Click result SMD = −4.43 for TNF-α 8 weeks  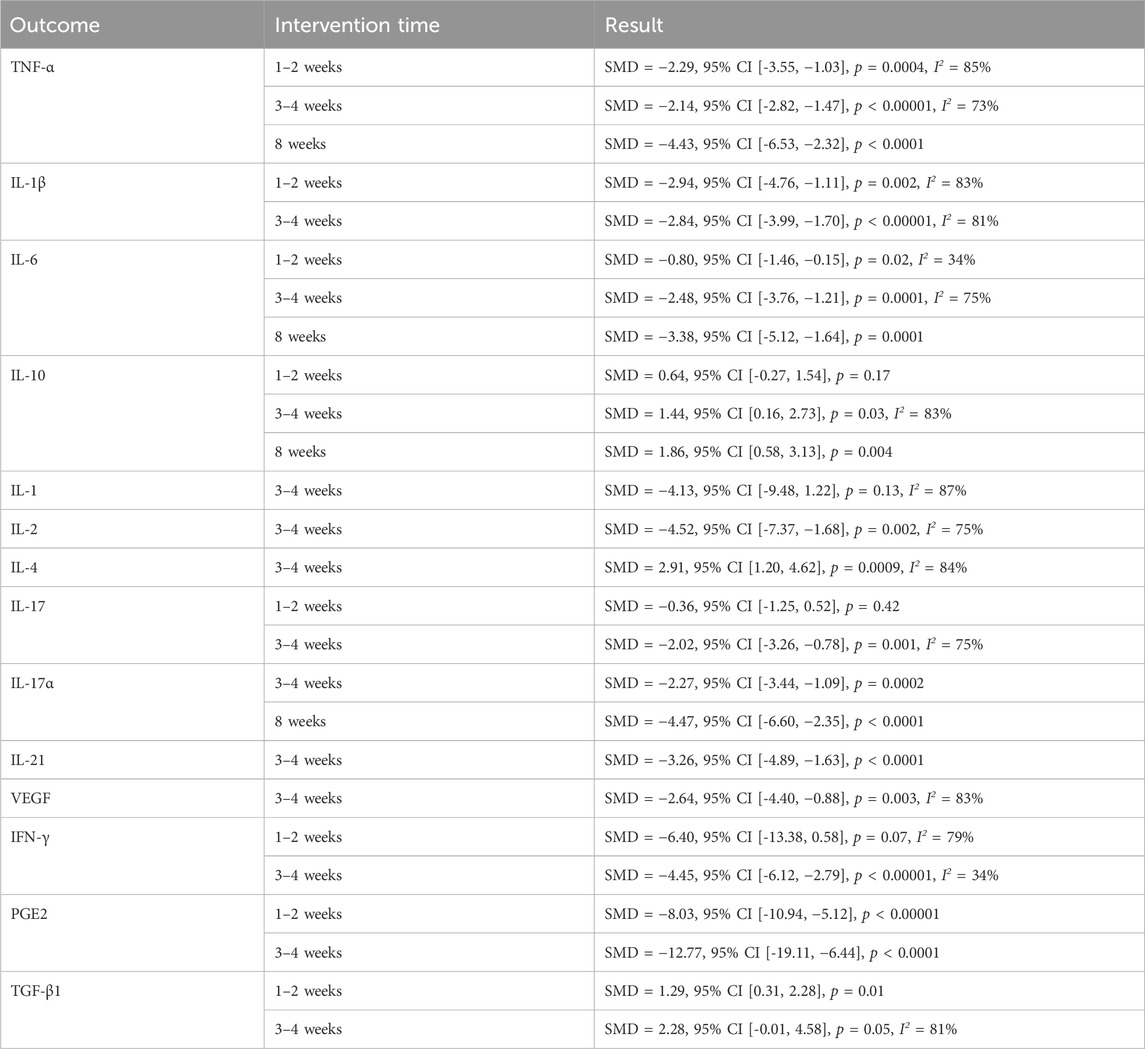[x=869, y=144]
